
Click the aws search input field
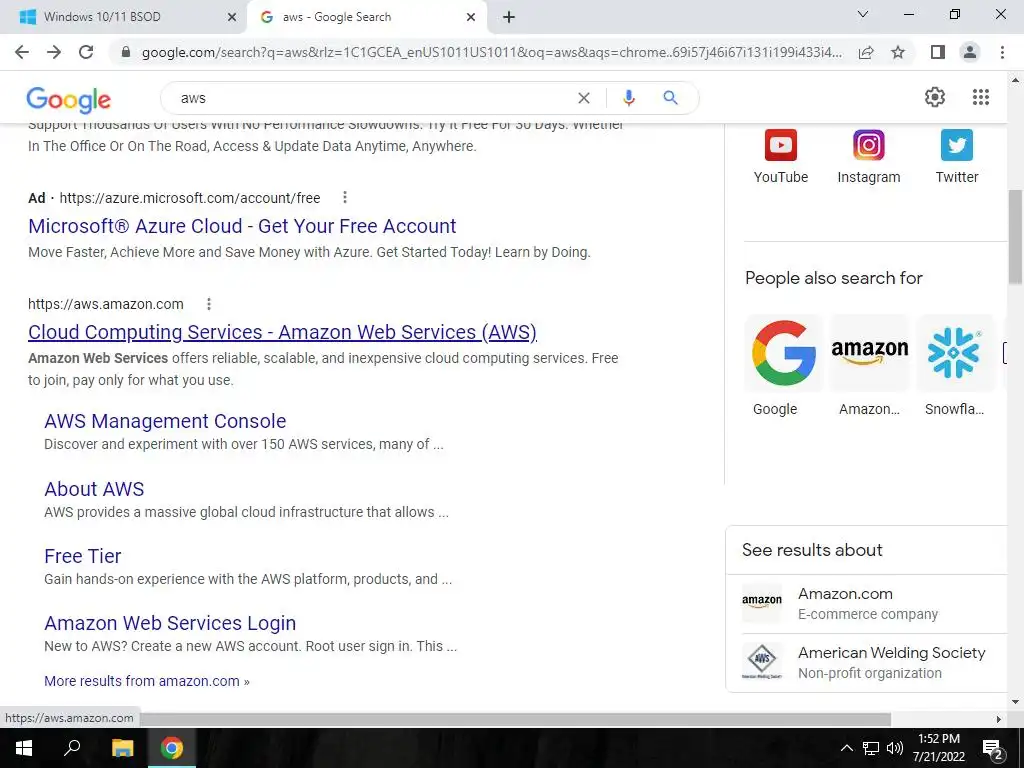coord(372,98)
